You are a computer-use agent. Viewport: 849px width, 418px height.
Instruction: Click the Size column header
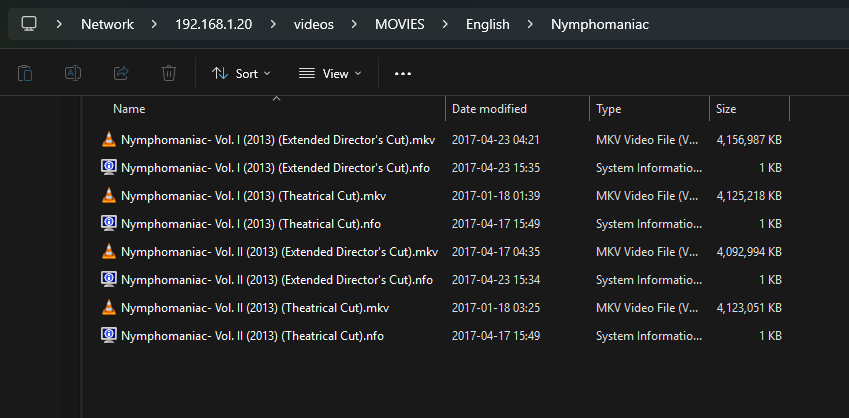click(726, 109)
